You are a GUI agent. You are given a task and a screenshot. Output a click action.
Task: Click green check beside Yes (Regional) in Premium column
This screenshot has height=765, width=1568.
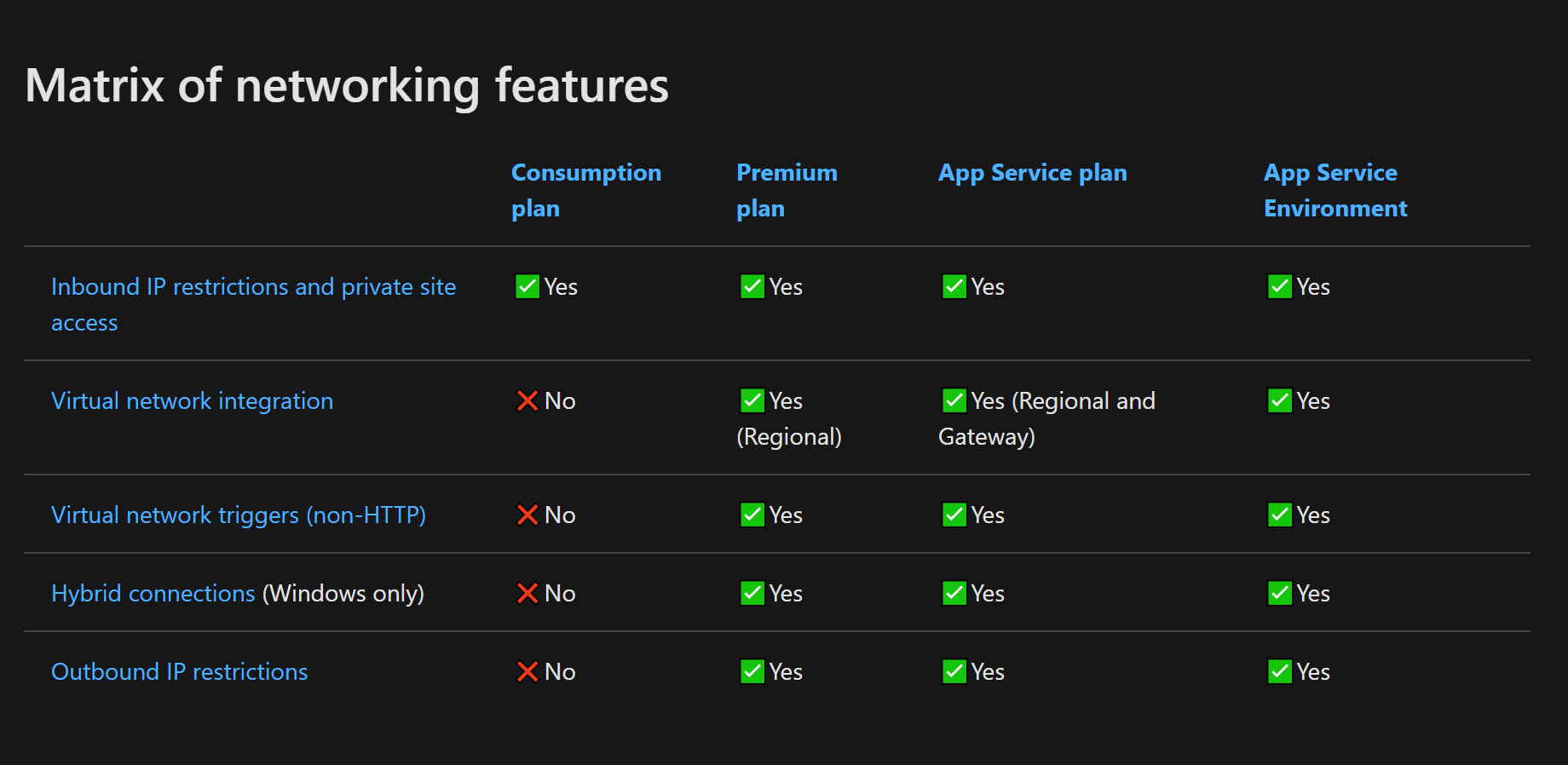point(752,400)
